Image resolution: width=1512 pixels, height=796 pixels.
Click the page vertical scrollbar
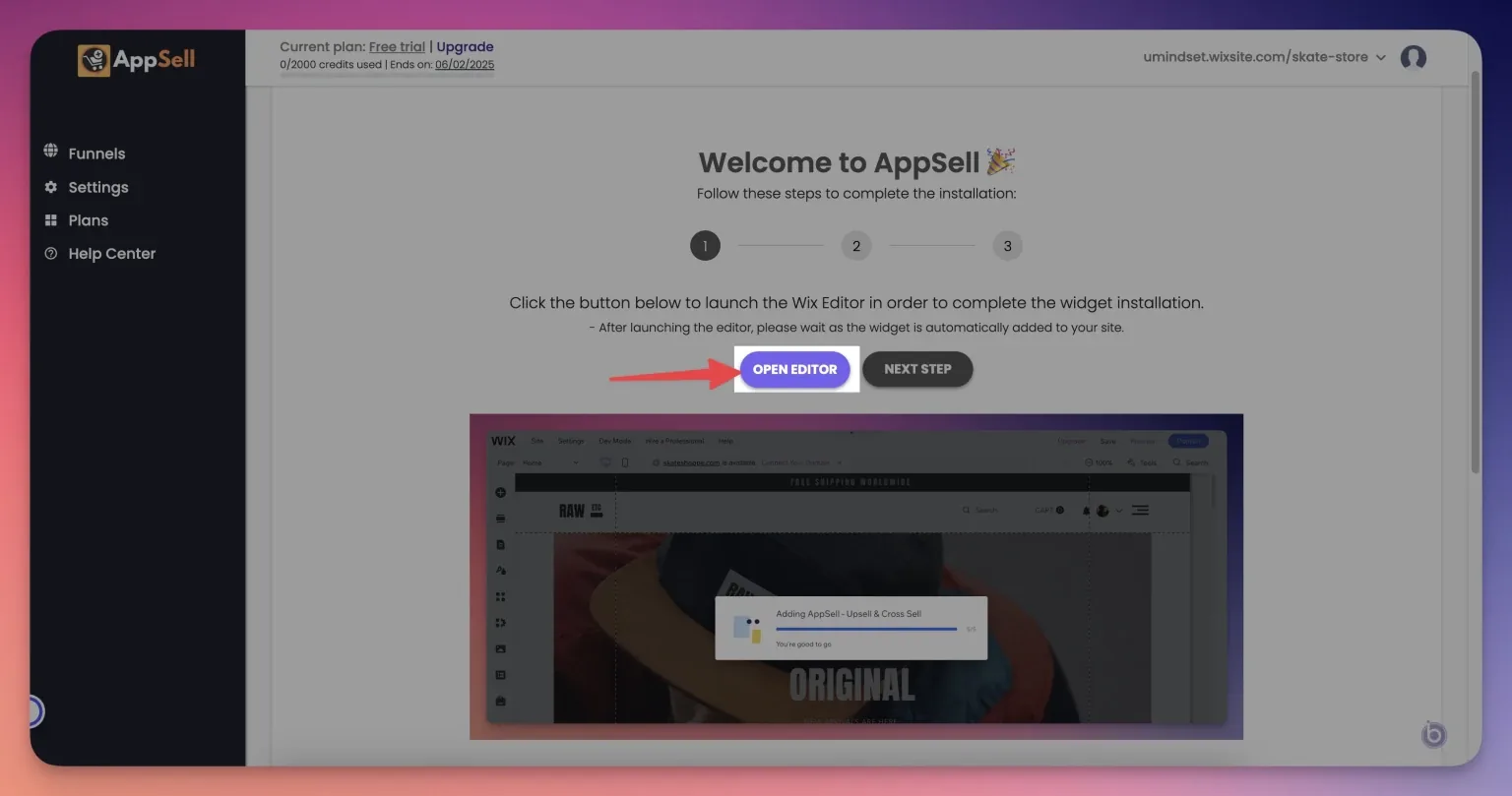click(x=1474, y=272)
